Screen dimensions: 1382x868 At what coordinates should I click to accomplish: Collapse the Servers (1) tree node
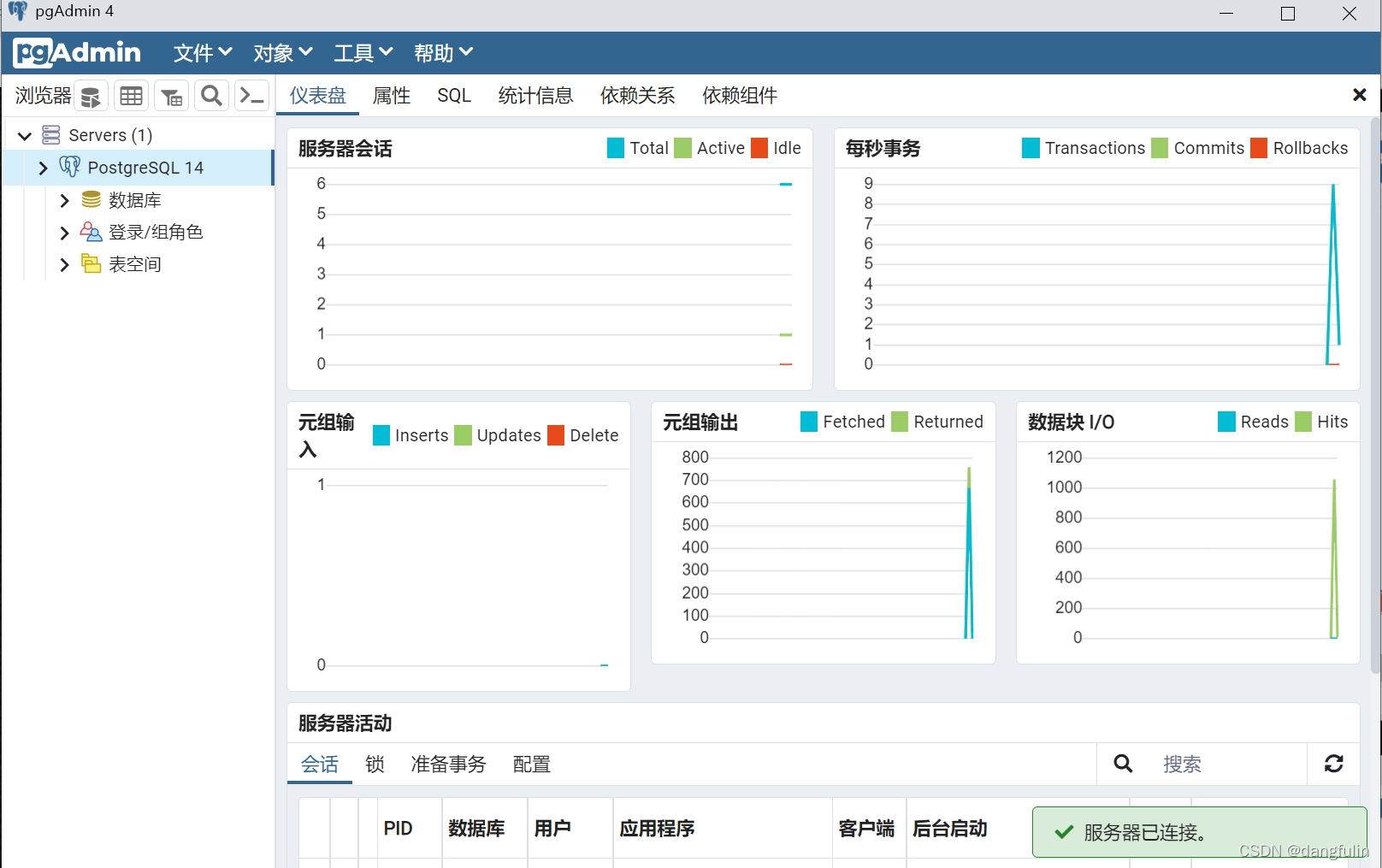[25, 135]
